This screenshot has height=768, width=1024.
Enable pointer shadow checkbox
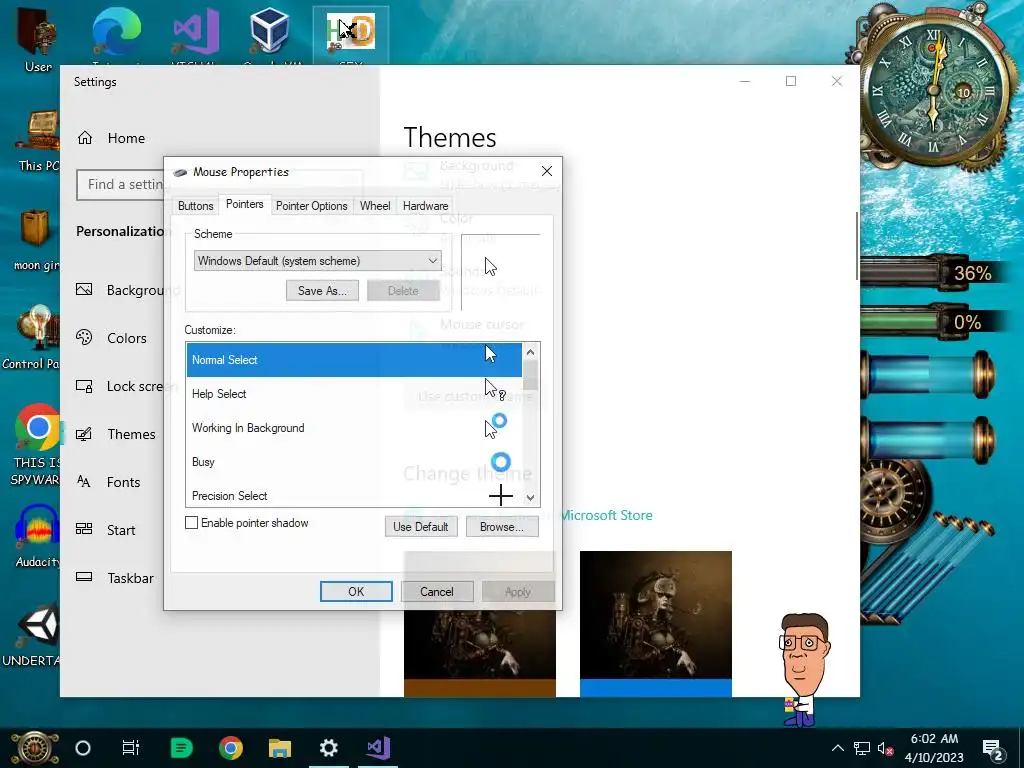click(x=191, y=522)
